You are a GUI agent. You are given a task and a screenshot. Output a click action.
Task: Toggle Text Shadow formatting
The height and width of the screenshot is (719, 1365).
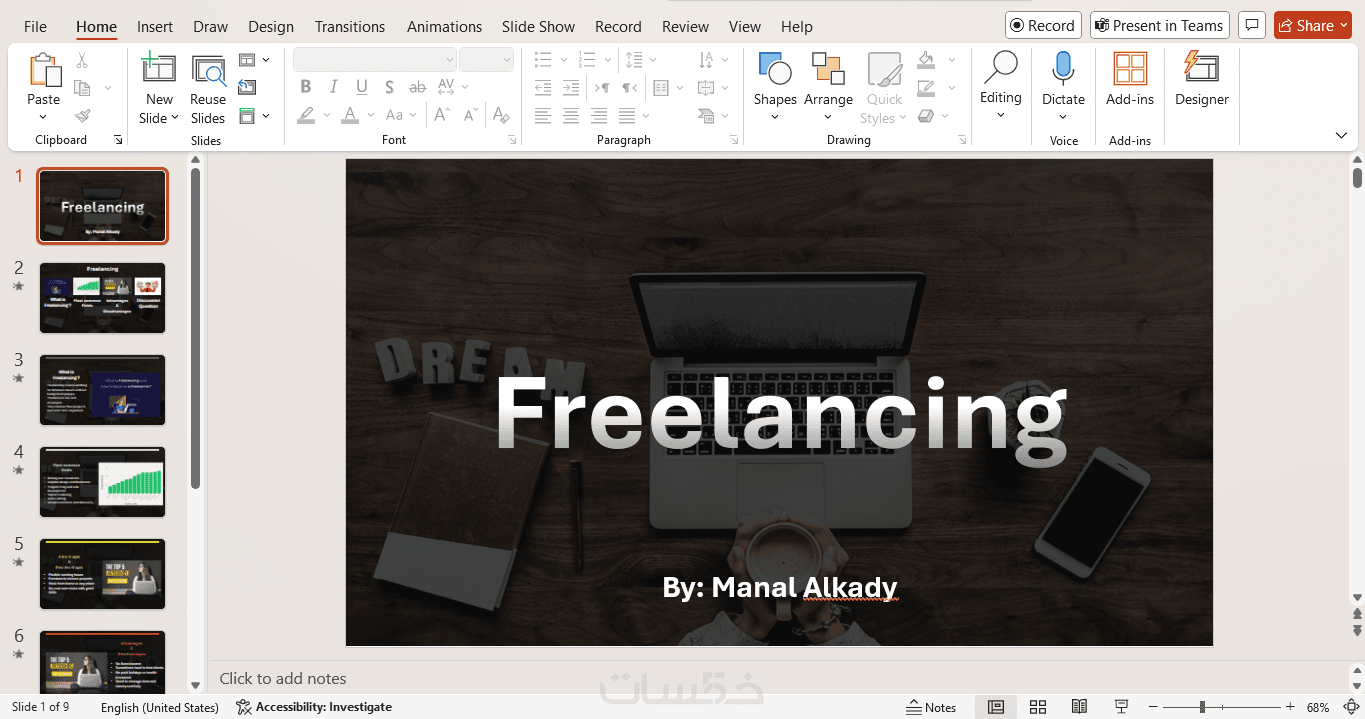(390, 87)
